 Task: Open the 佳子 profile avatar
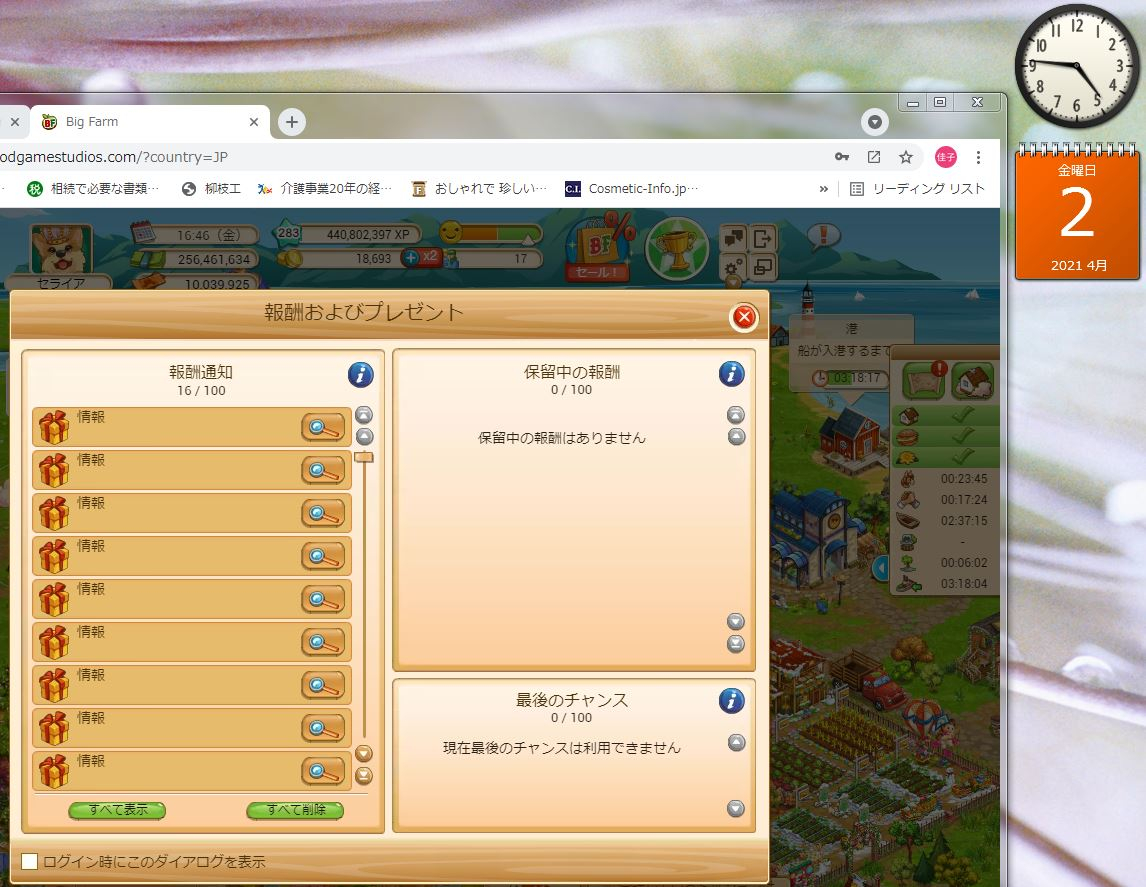(x=946, y=157)
